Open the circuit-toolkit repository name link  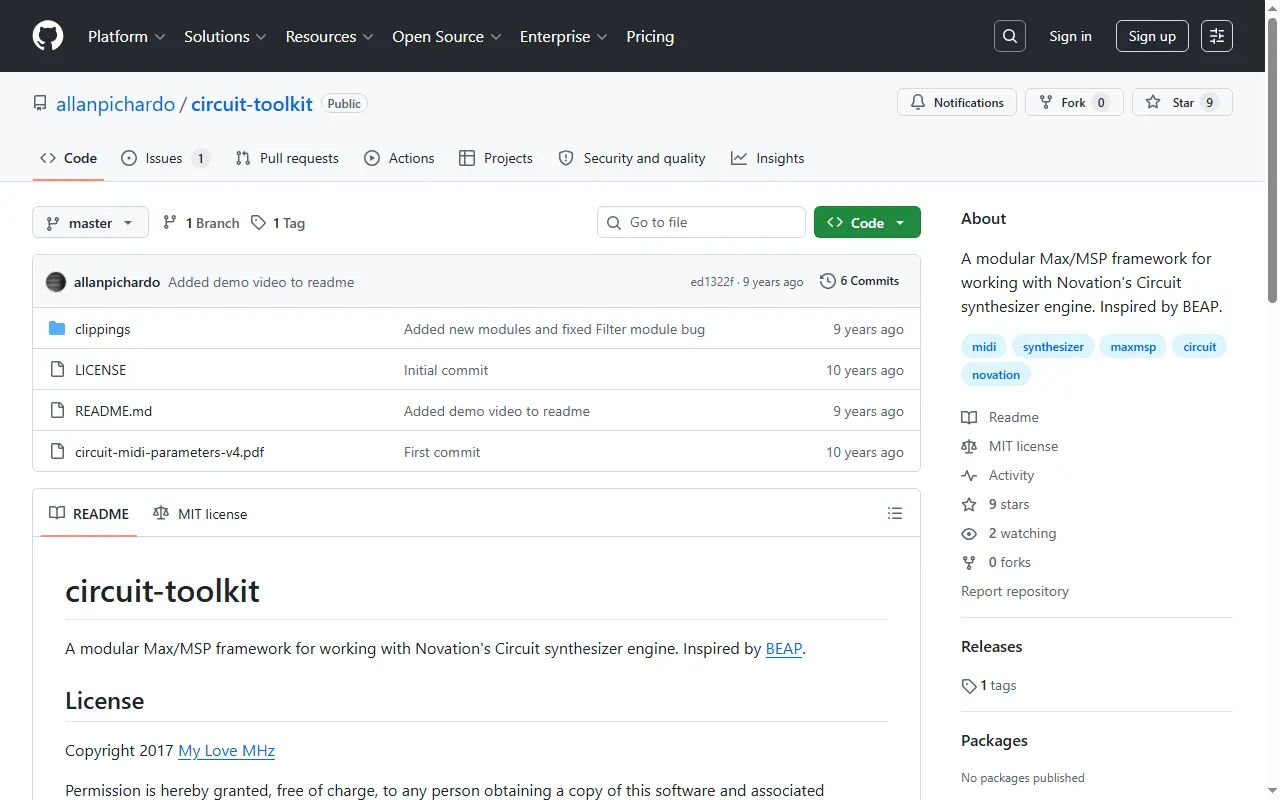pyautogui.click(x=252, y=104)
